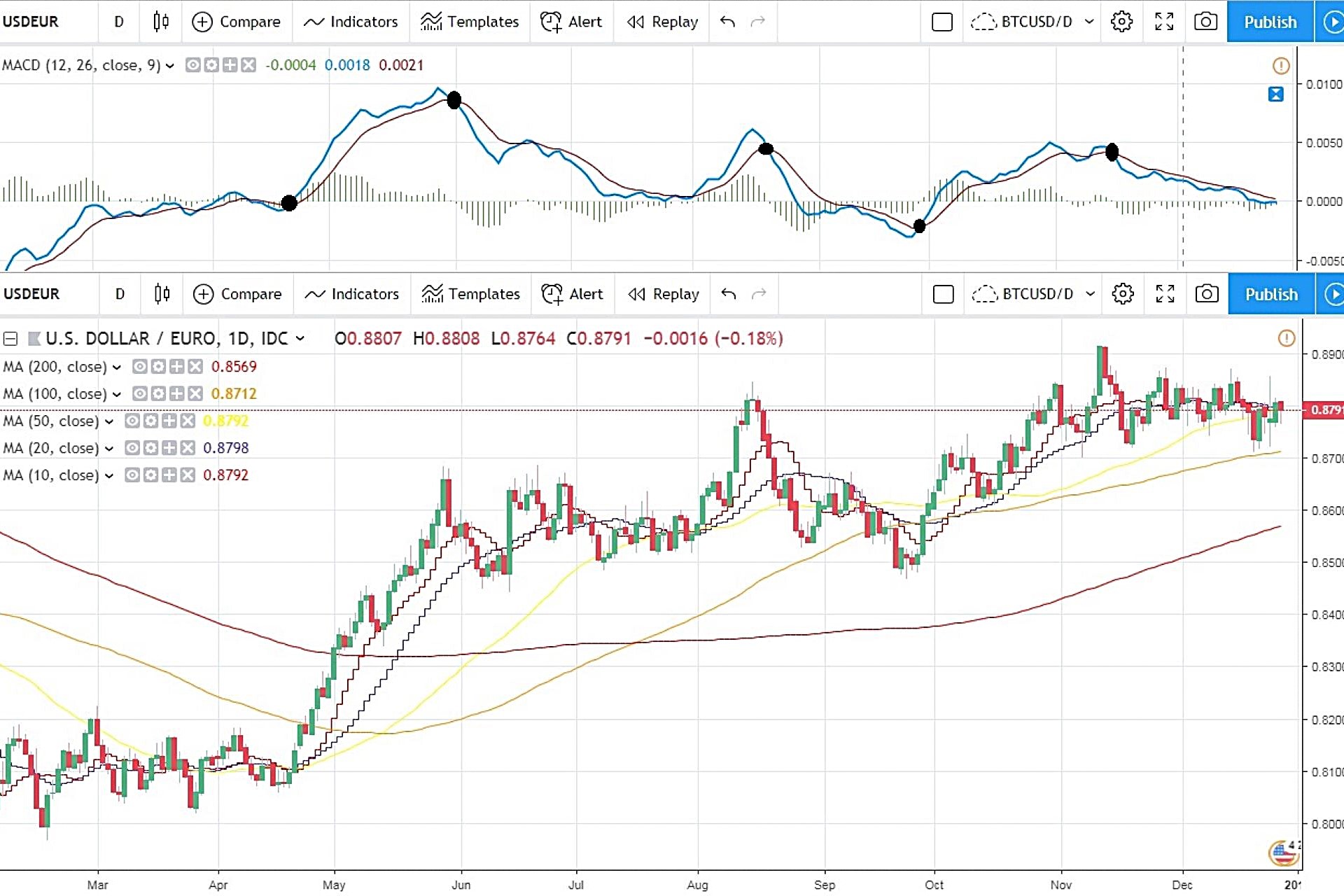Screen dimensions: 1344x896
Task: Undo last action in upper toolbar
Action: [x=727, y=22]
